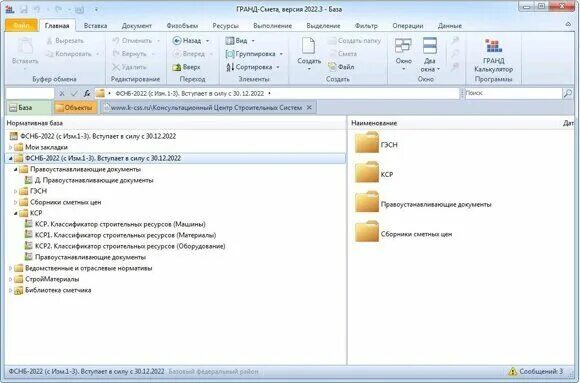
Task: Click the Вперед forward button
Action: [x=189, y=54]
